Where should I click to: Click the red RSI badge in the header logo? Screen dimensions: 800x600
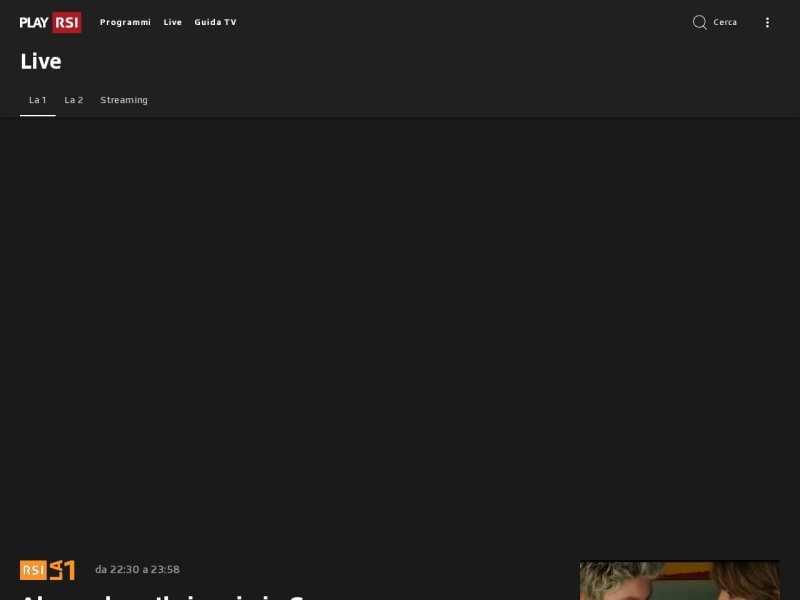[x=67, y=22]
